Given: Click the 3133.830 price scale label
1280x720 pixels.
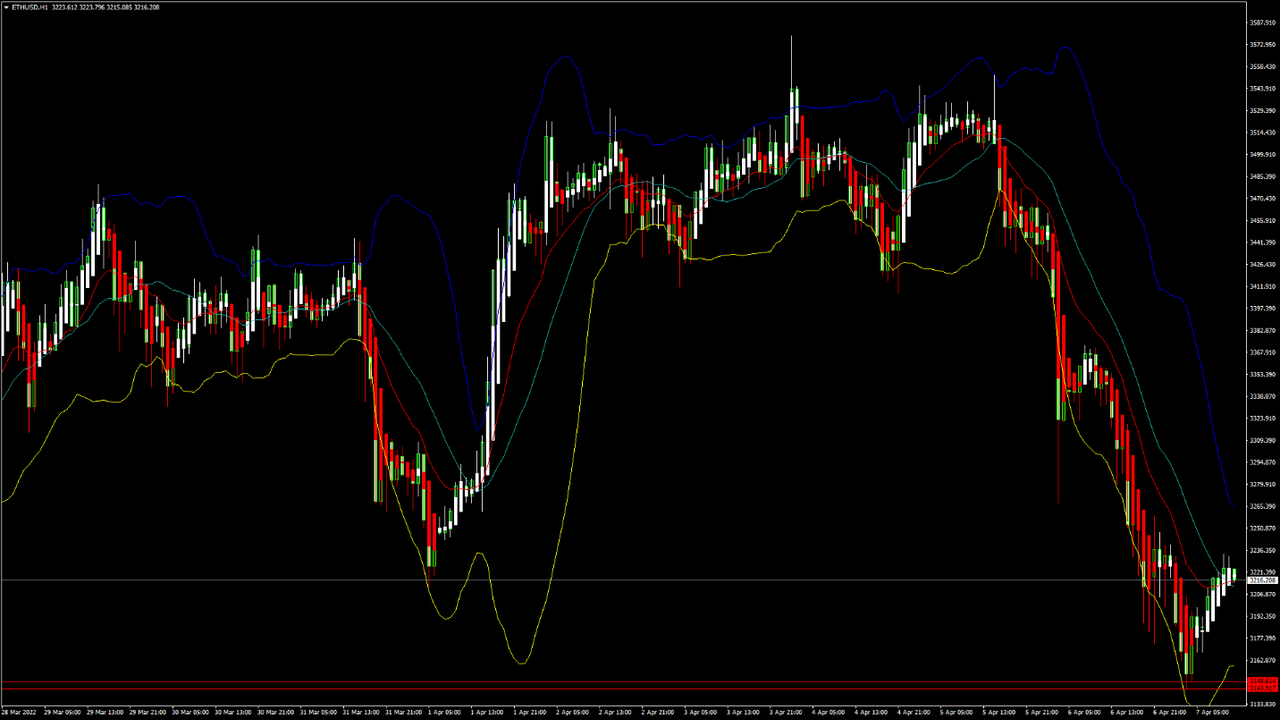Looking at the screenshot, I should click(x=1263, y=704).
